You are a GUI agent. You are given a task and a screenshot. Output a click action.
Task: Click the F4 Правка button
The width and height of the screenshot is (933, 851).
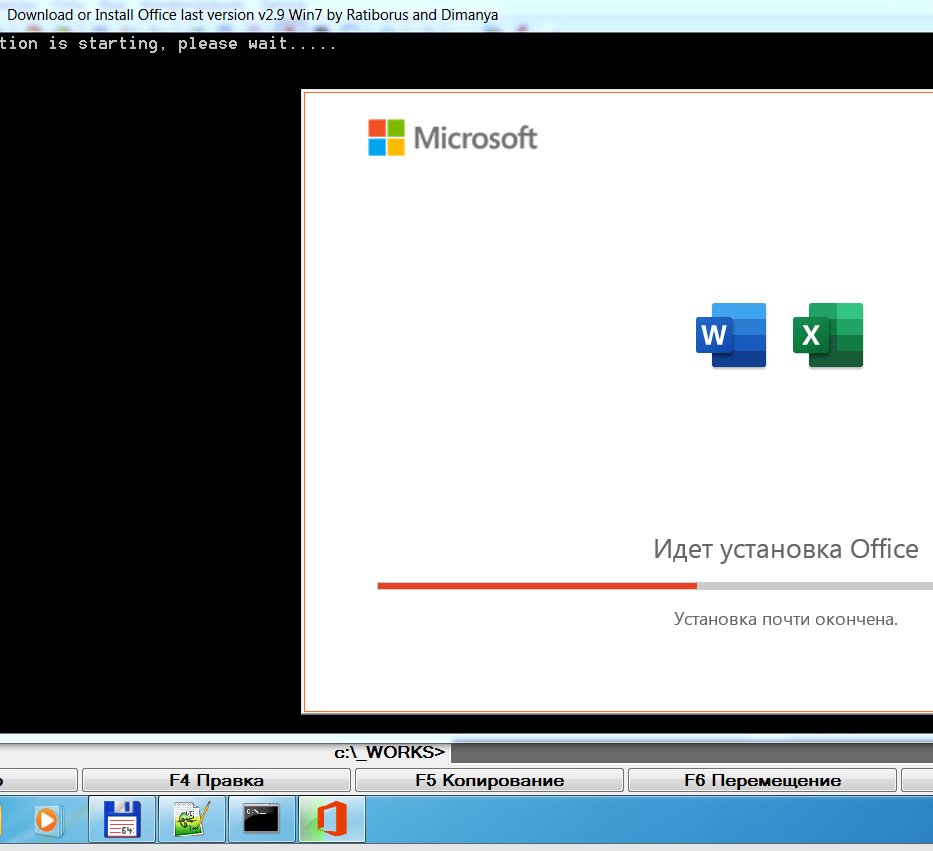coord(216,780)
